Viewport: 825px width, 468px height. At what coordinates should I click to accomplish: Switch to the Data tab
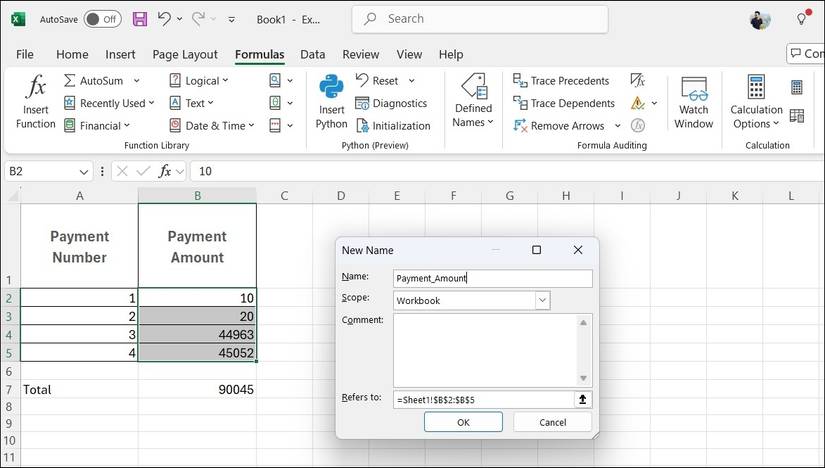pyautogui.click(x=313, y=55)
